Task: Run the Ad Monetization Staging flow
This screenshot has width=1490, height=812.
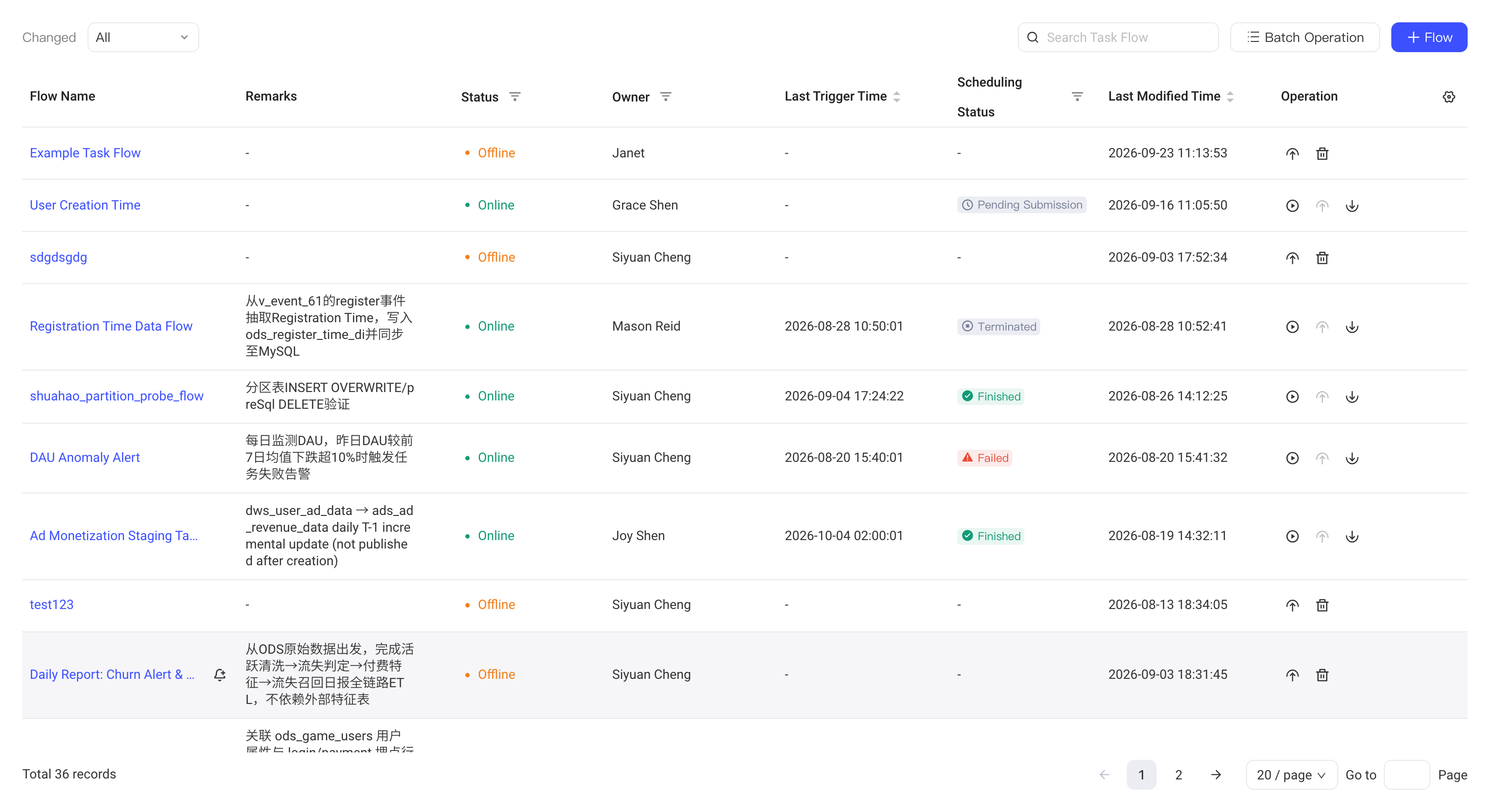Action: click(1292, 536)
